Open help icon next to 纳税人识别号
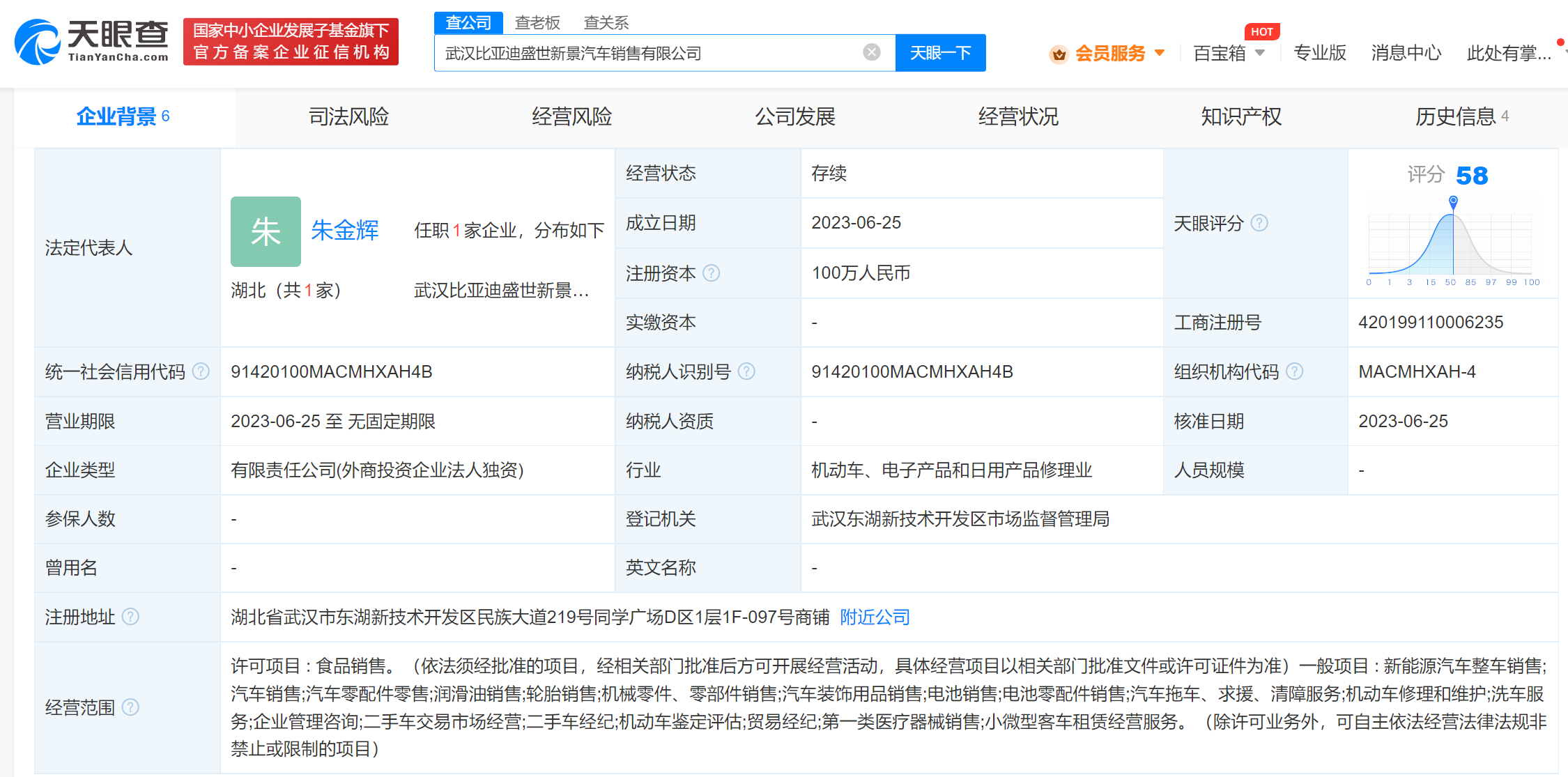This screenshot has width=1568, height=777. point(746,371)
